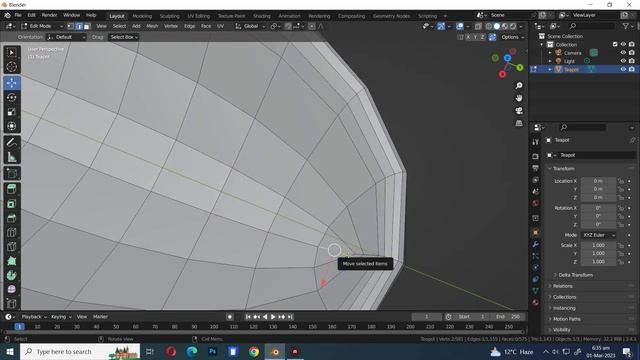Switch to vertex select mode
This screenshot has width=640, height=360.
[x=71, y=26]
